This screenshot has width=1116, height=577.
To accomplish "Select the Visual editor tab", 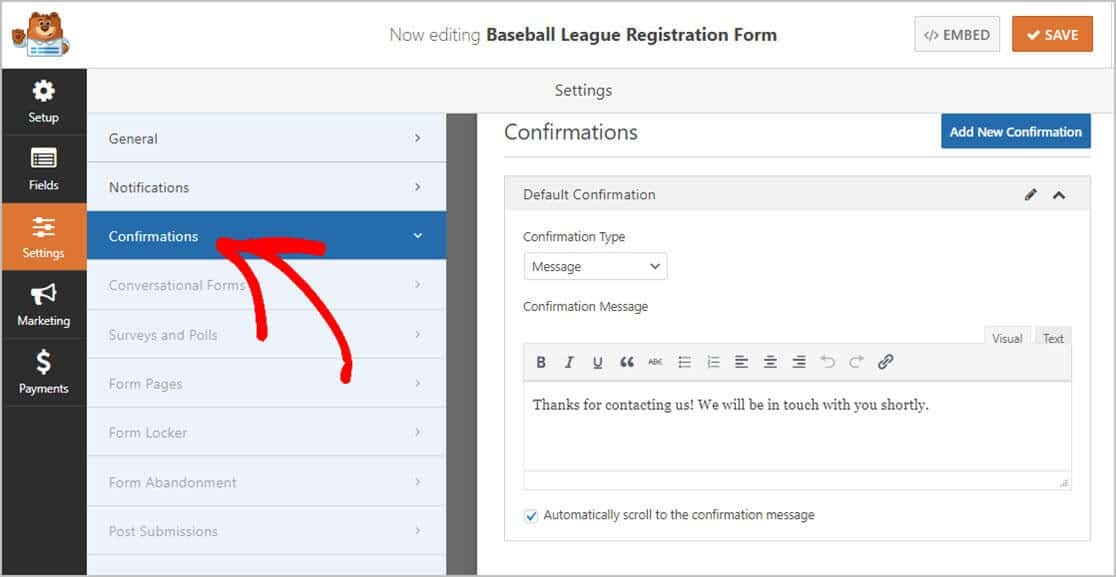I will pyautogui.click(x=1007, y=338).
